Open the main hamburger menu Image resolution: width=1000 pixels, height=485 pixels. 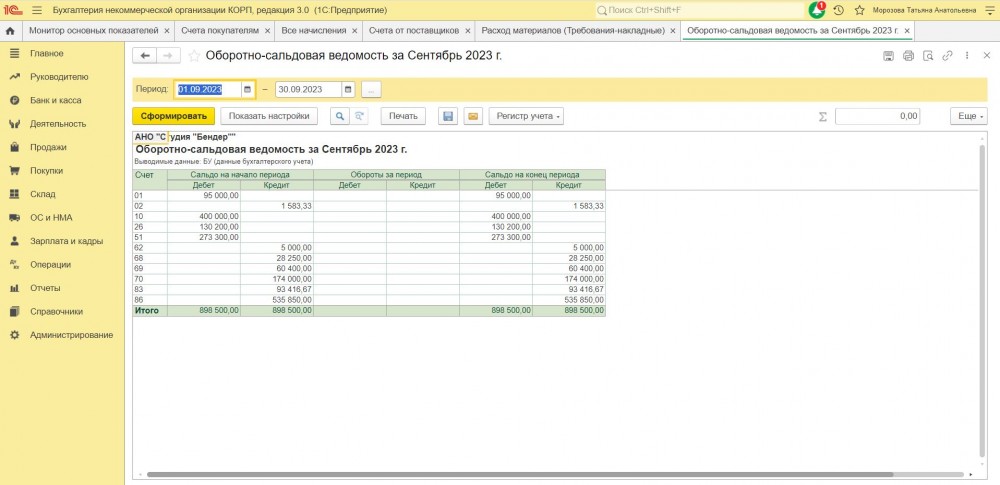[35, 10]
